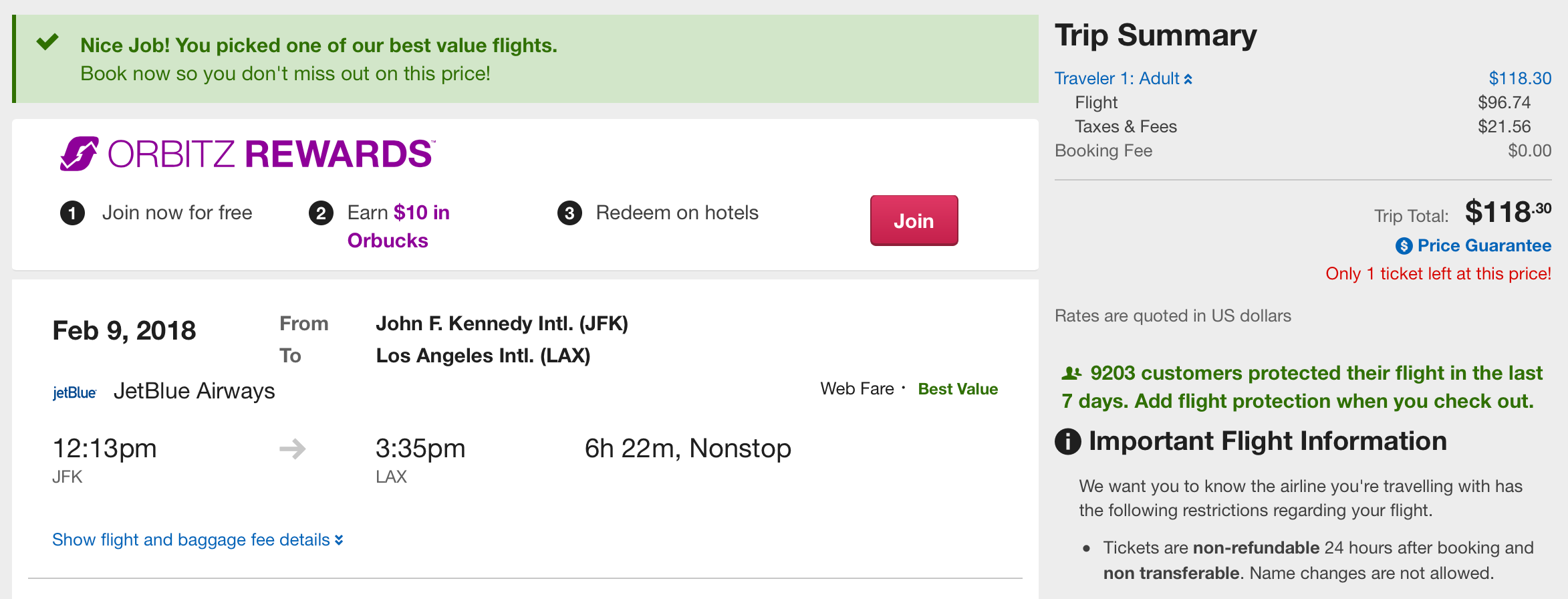Click the Best Value fare label
1568x599 pixels.
[958, 389]
